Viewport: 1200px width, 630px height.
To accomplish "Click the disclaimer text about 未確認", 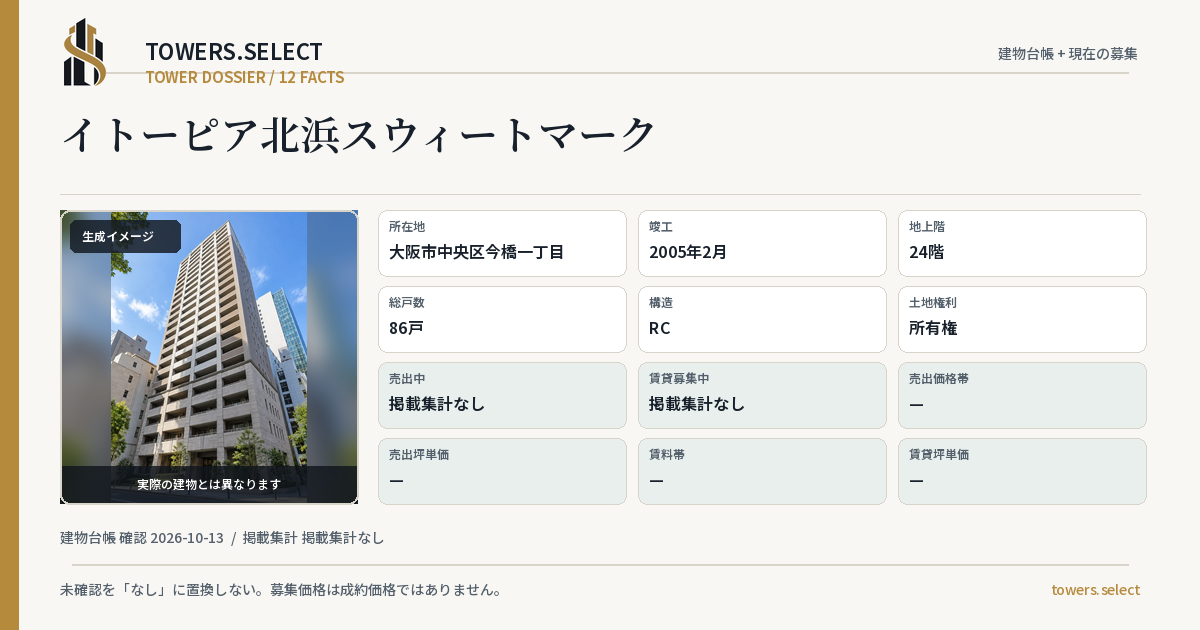I will [x=281, y=590].
